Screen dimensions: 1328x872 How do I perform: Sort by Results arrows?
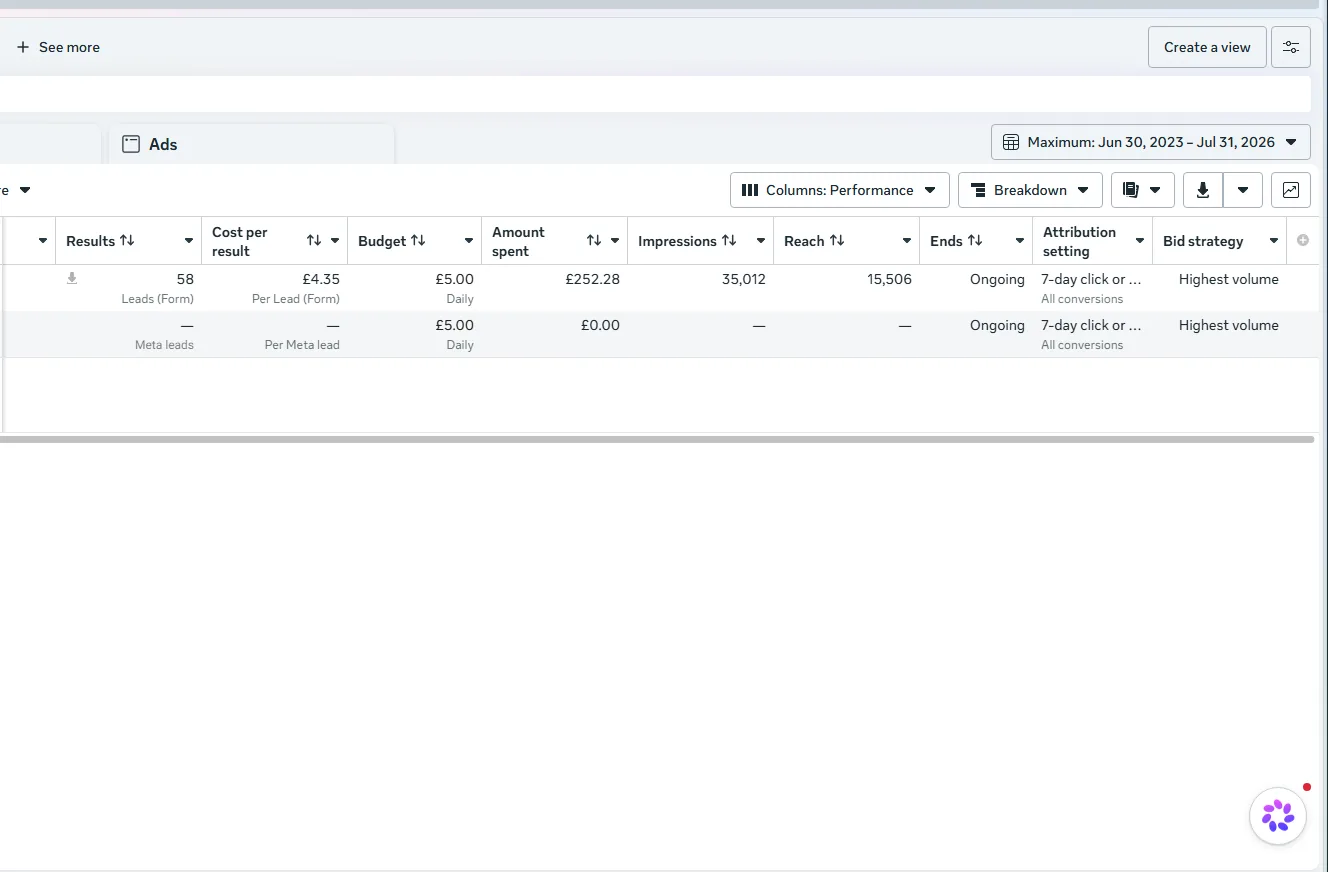(x=127, y=240)
